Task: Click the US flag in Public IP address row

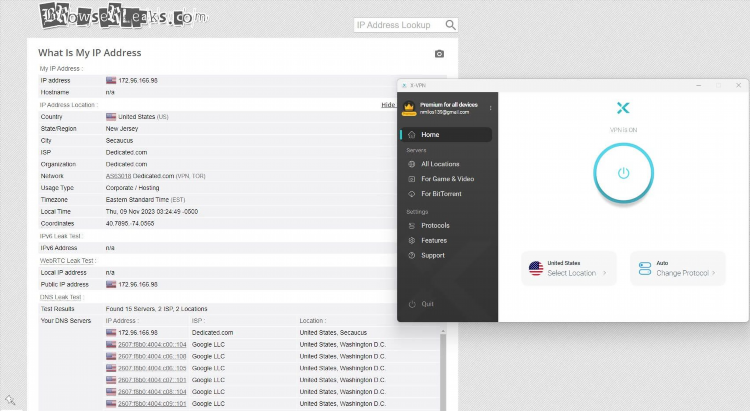Action: point(111,285)
